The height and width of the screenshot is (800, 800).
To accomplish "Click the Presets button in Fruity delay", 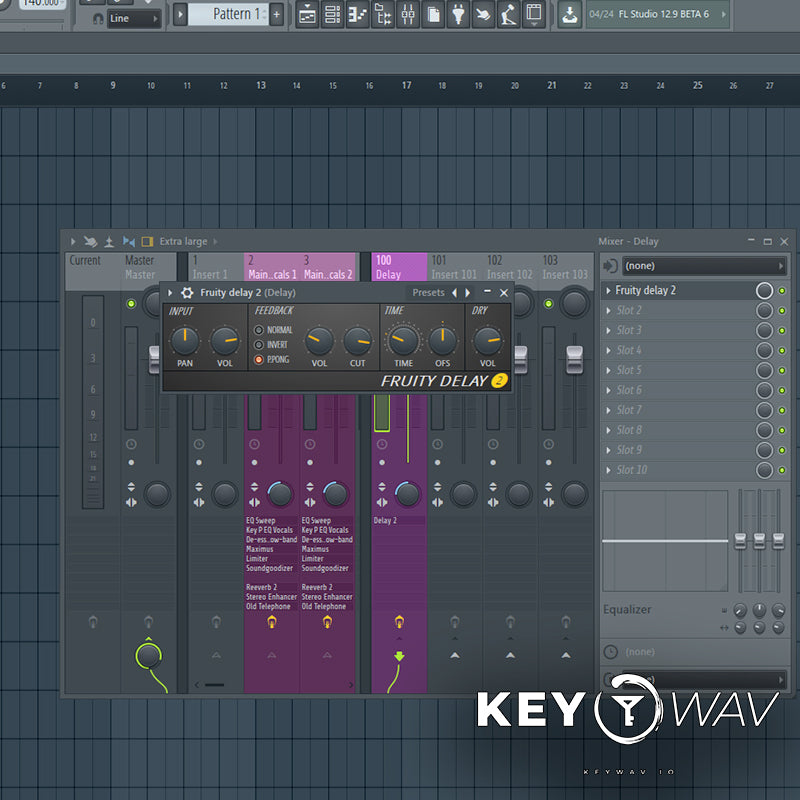I will pos(428,293).
